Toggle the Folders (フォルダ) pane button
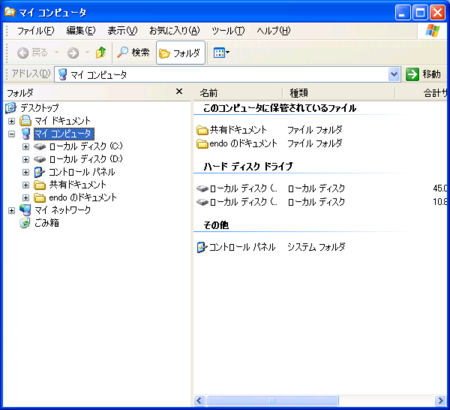 pos(180,53)
